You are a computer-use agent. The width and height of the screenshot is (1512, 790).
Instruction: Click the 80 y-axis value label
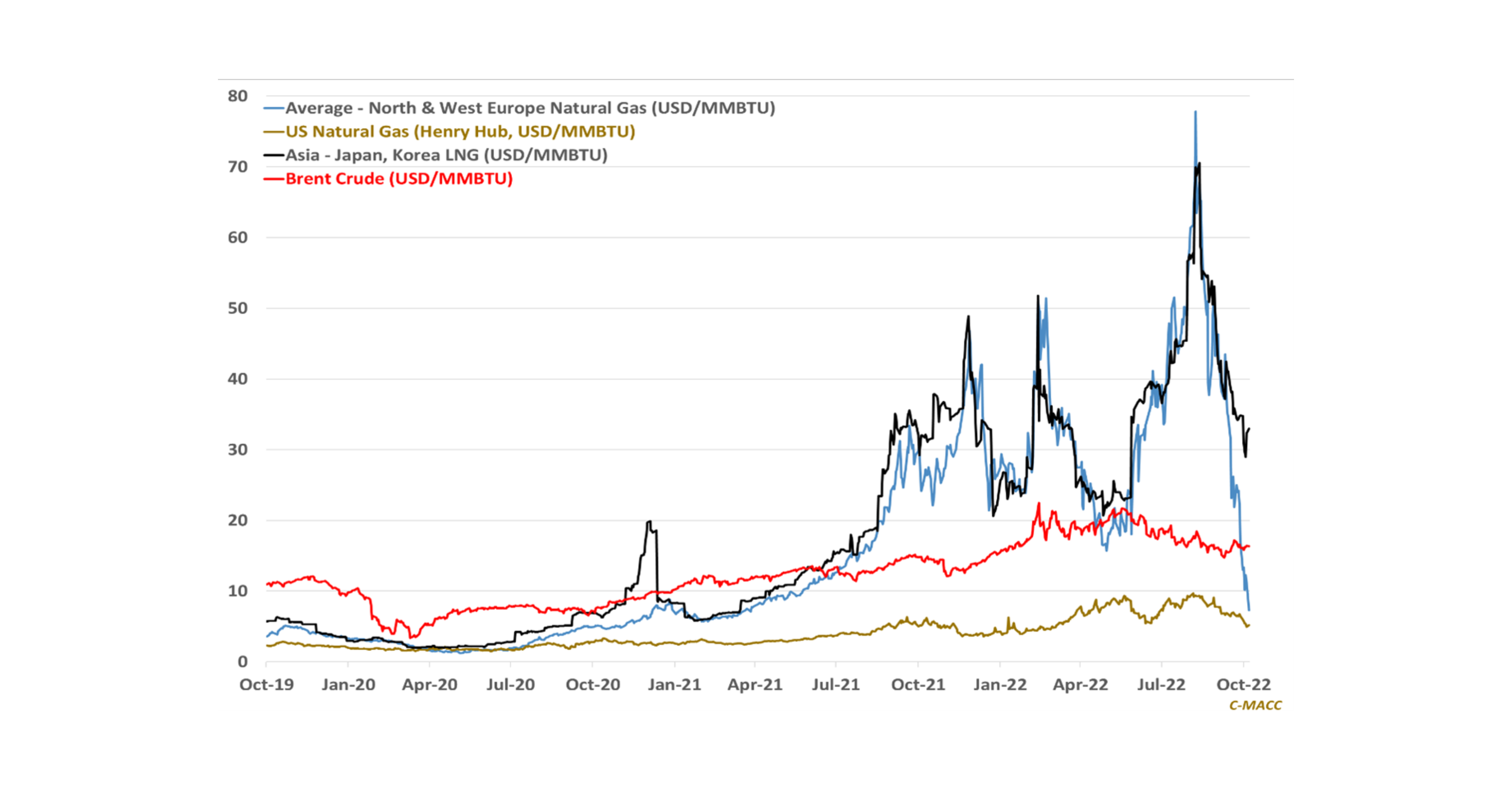[238, 96]
